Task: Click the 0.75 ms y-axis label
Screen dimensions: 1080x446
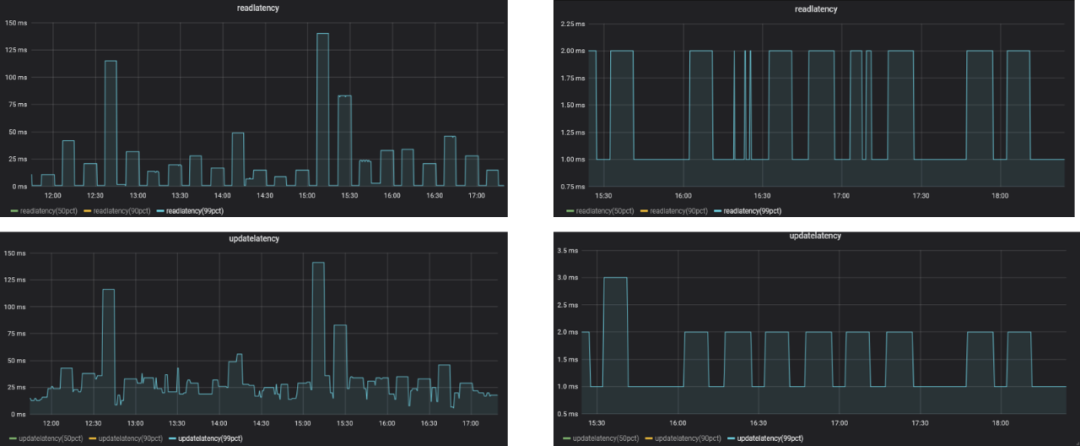Action: click(572, 187)
